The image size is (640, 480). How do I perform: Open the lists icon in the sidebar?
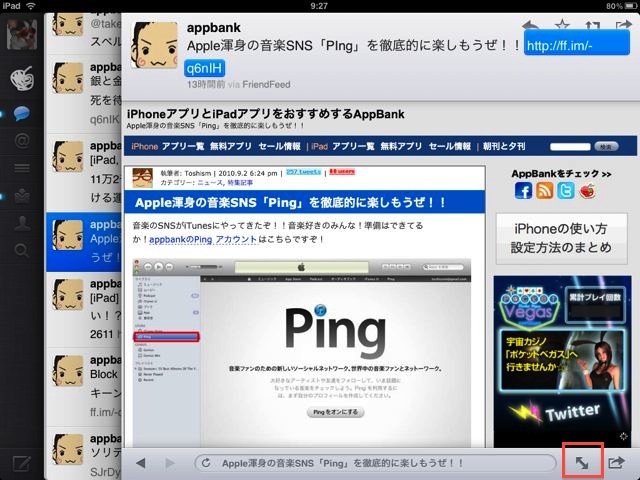[x=22, y=168]
